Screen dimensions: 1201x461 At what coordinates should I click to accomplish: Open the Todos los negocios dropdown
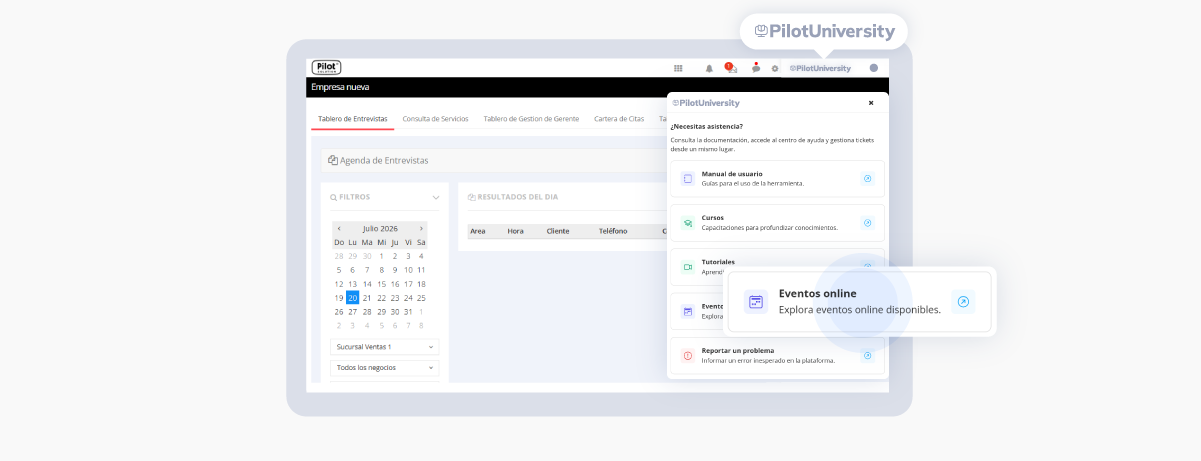tap(385, 368)
